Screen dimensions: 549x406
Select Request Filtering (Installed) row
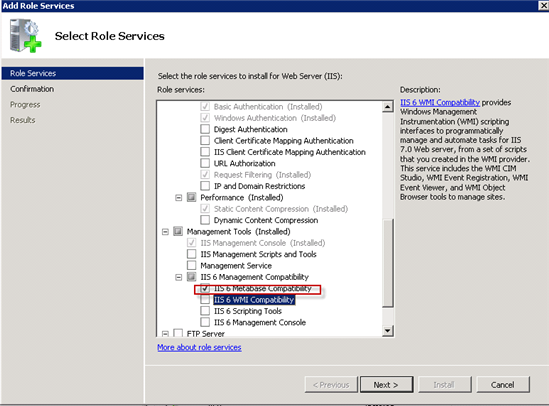click(x=262, y=175)
